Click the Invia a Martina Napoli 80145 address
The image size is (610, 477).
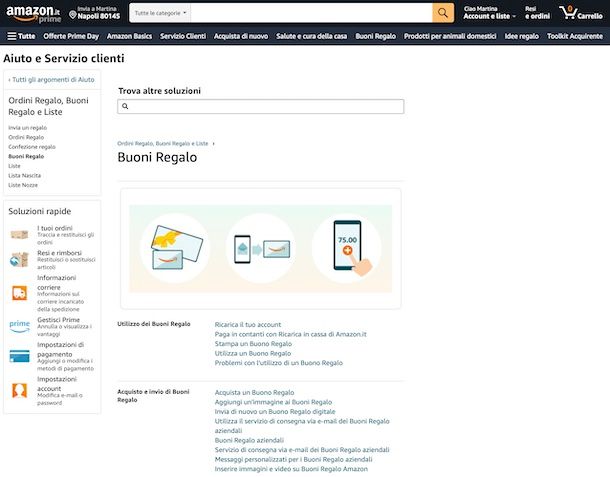point(95,13)
